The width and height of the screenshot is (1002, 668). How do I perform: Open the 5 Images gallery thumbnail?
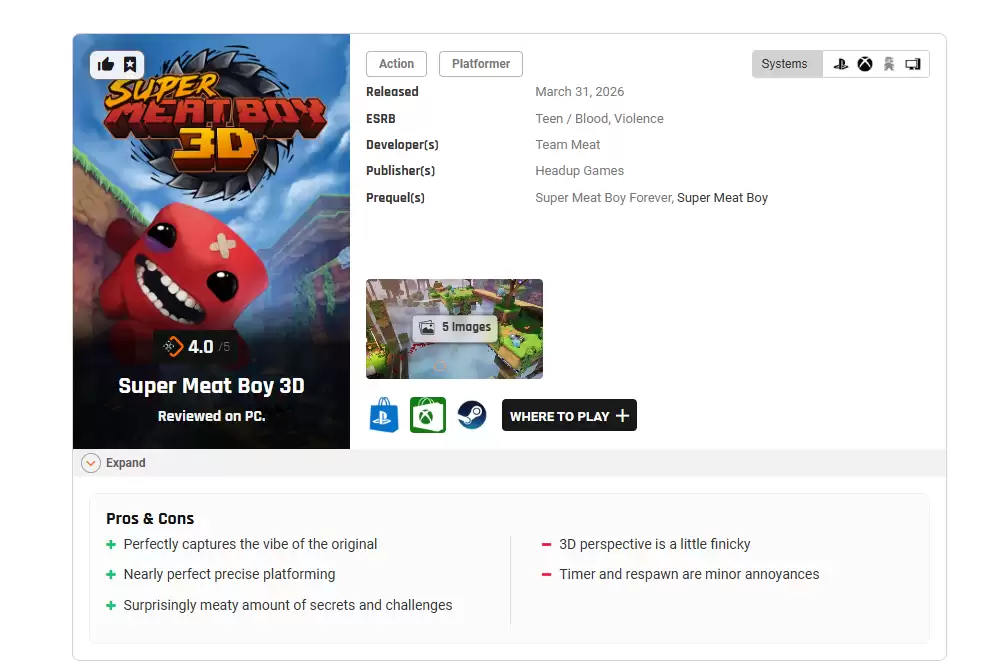[454, 329]
